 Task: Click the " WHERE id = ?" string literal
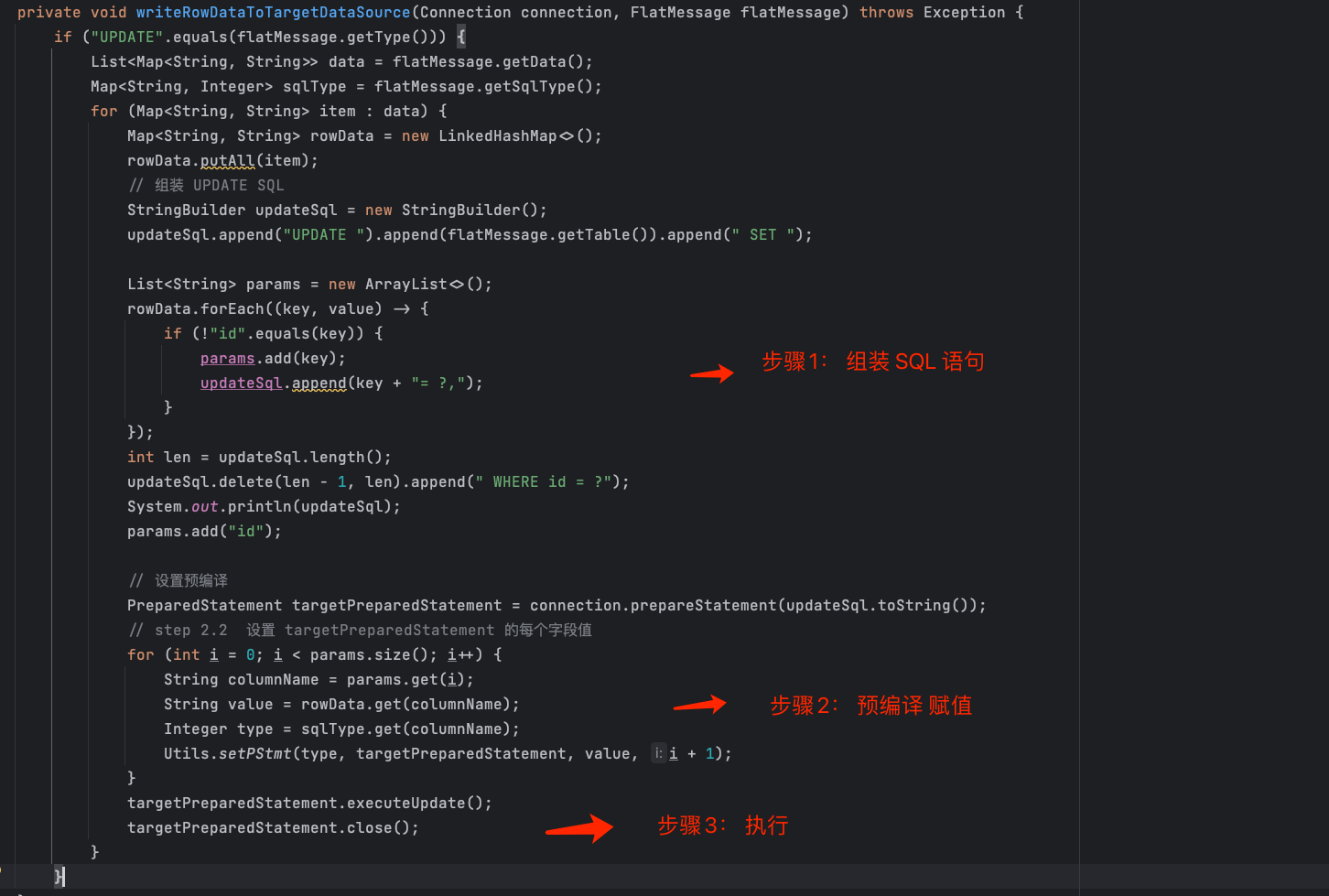point(544,482)
